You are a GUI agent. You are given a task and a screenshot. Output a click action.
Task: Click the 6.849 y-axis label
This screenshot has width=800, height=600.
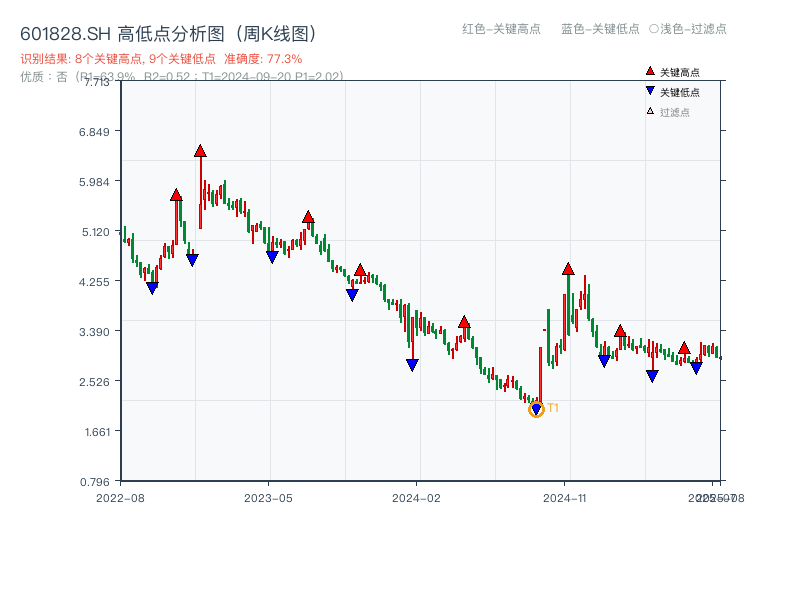point(94,132)
